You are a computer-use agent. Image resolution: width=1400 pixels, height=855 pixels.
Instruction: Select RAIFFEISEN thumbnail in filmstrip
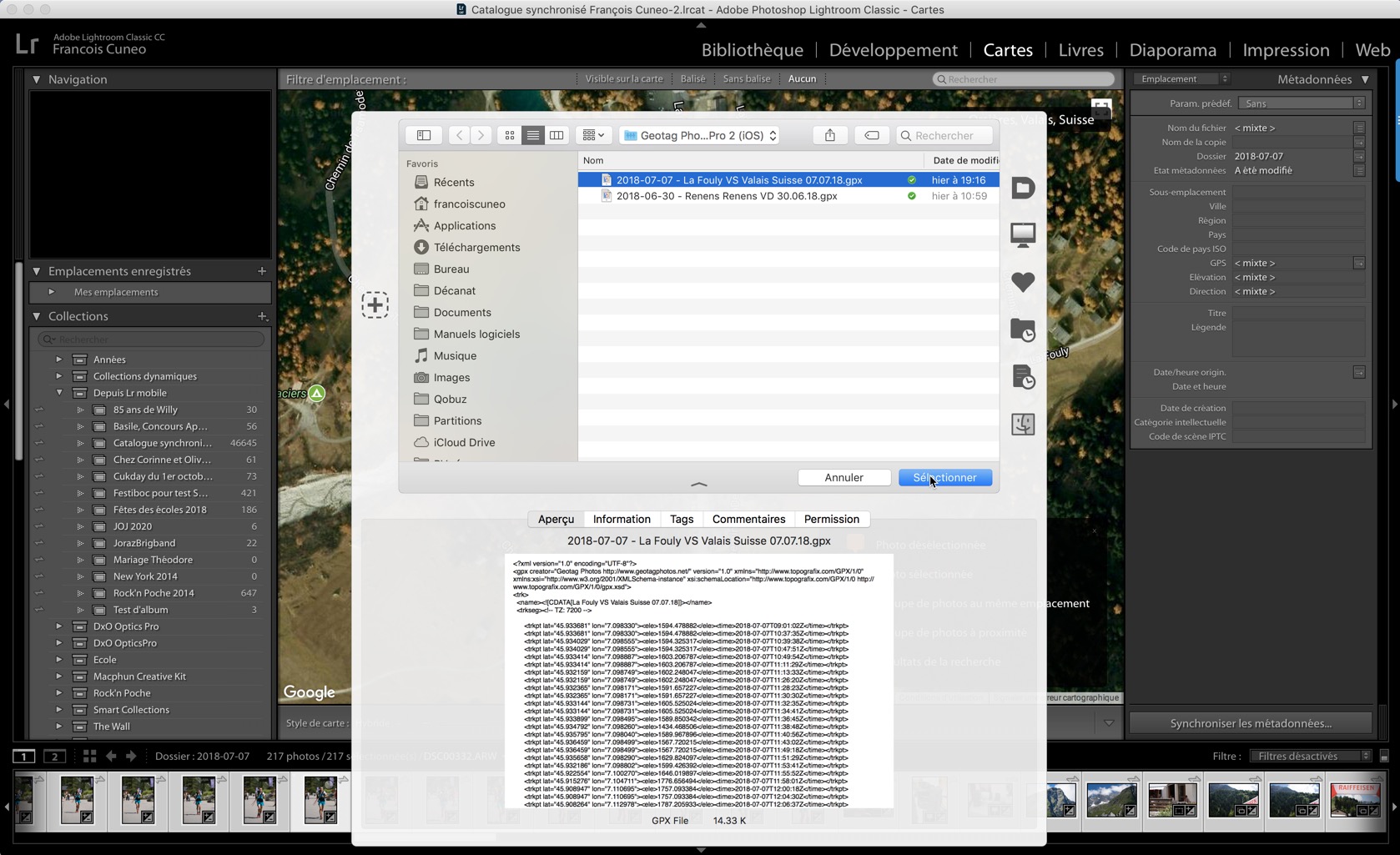(1355, 801)
